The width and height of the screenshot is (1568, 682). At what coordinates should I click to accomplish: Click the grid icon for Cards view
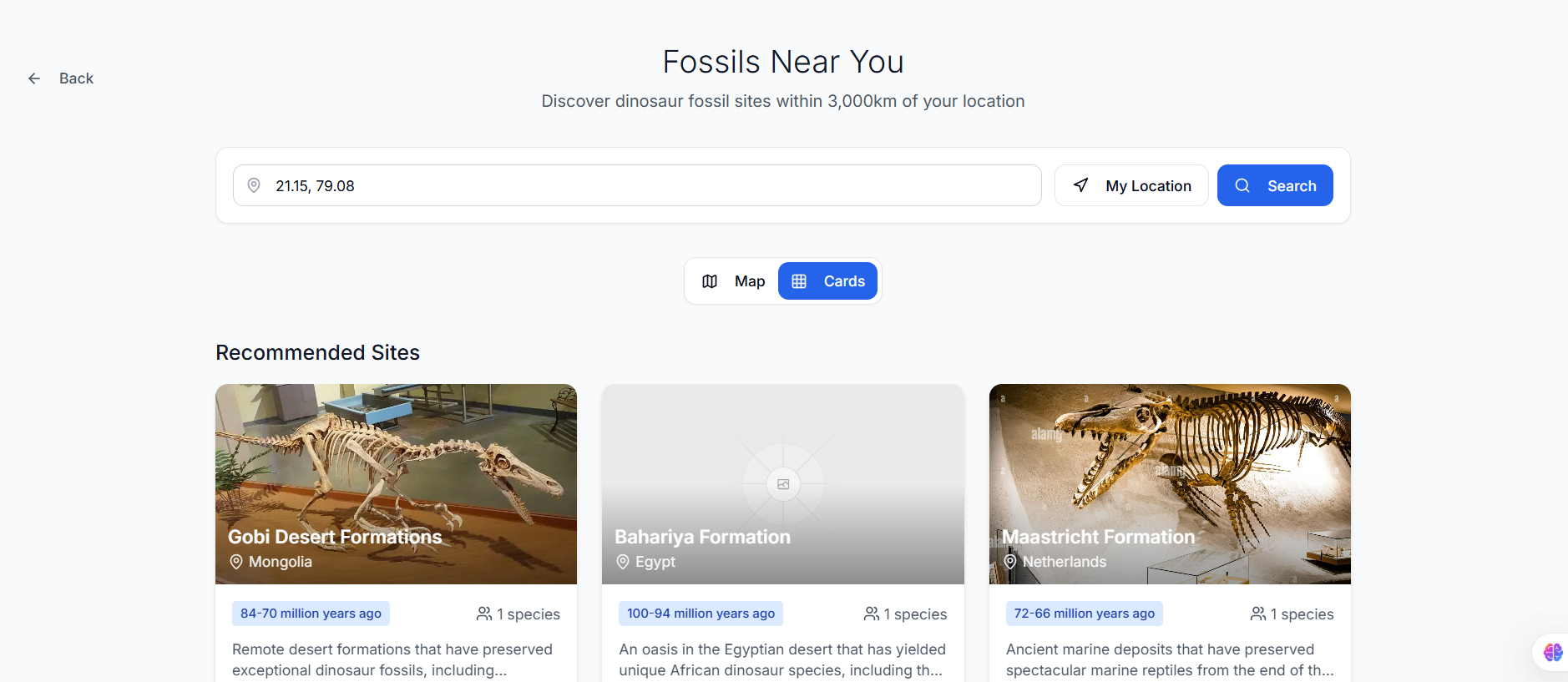[799, 281]
